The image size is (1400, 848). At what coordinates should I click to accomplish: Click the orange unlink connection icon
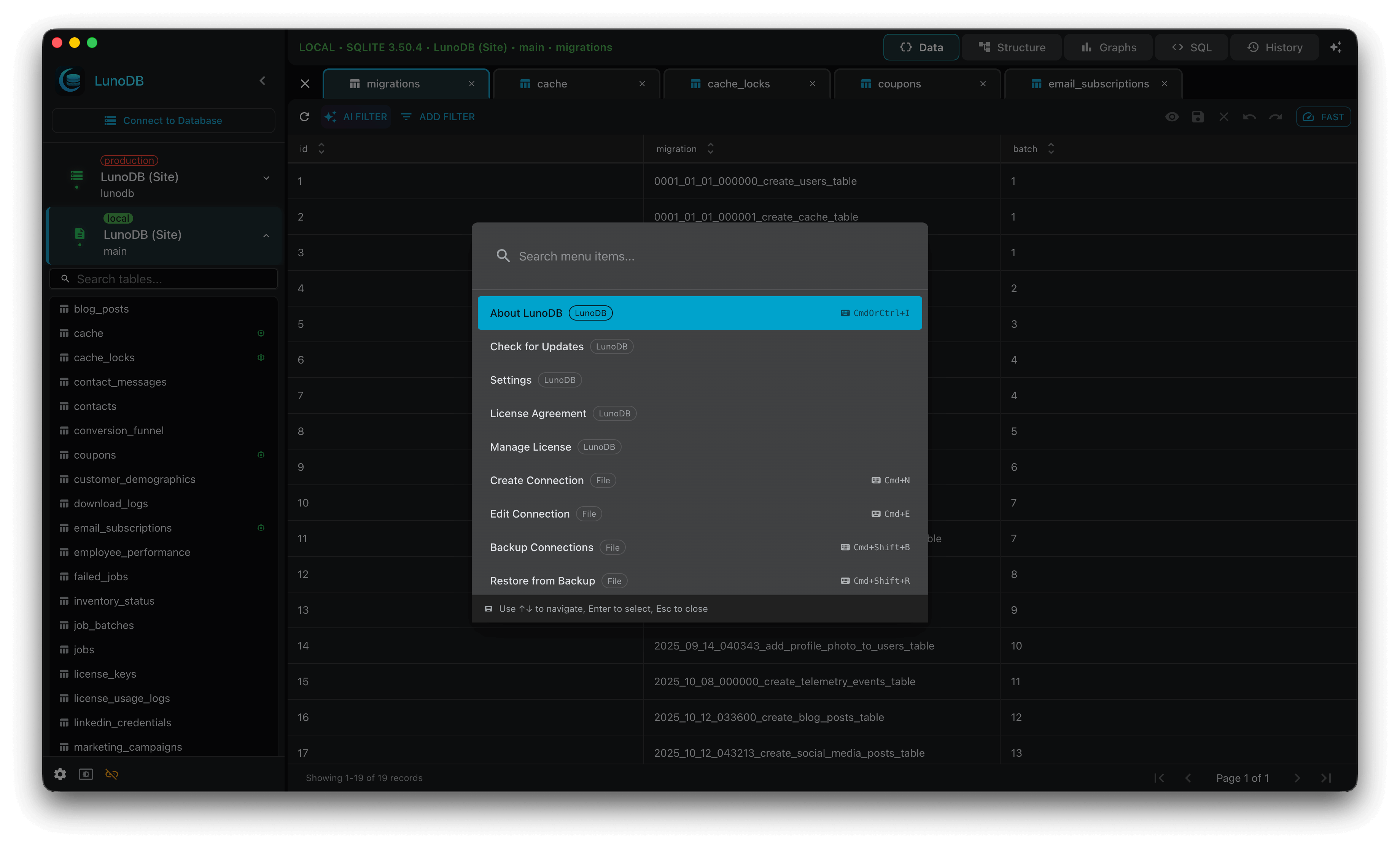pyautogui.click(x=111, y=773)
